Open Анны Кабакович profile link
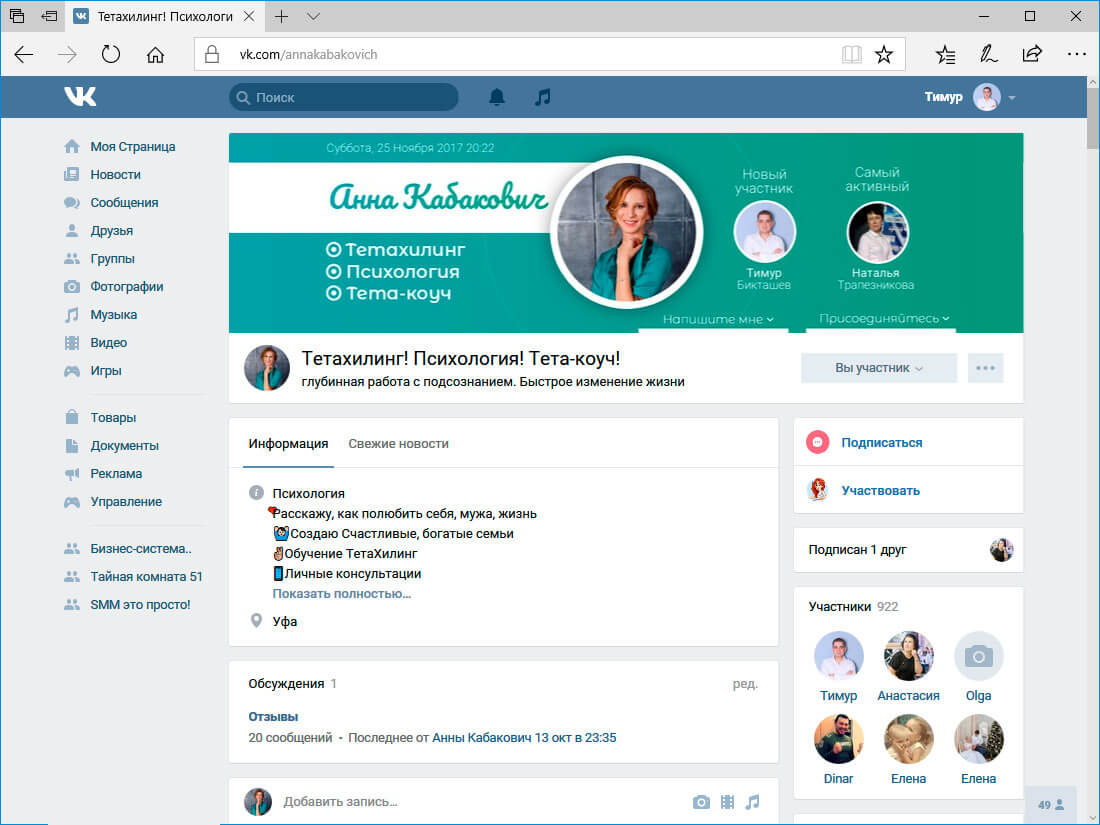Image resolution: width=1100 pixels, height=825 pixels. point(482,737)
